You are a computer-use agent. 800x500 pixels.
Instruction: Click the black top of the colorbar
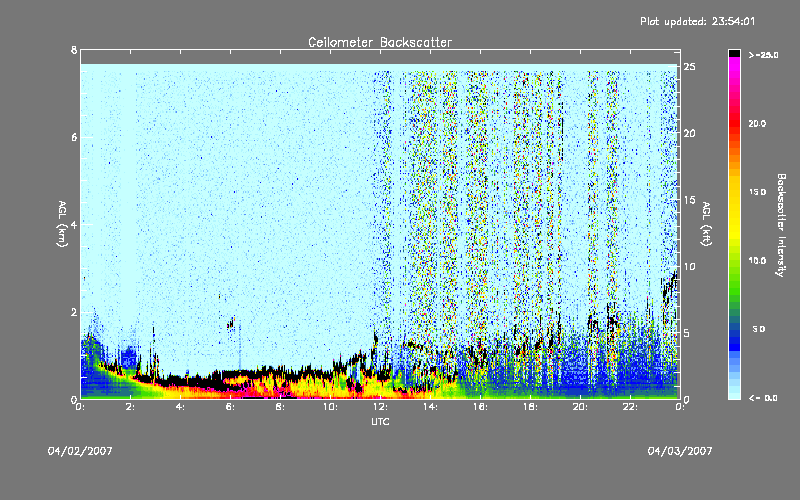pos(734,53)
